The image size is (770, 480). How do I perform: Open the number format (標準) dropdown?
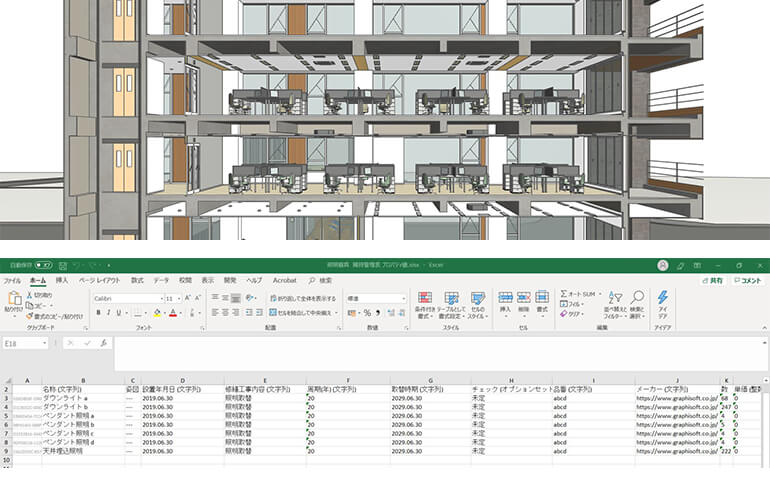(403, 299)
